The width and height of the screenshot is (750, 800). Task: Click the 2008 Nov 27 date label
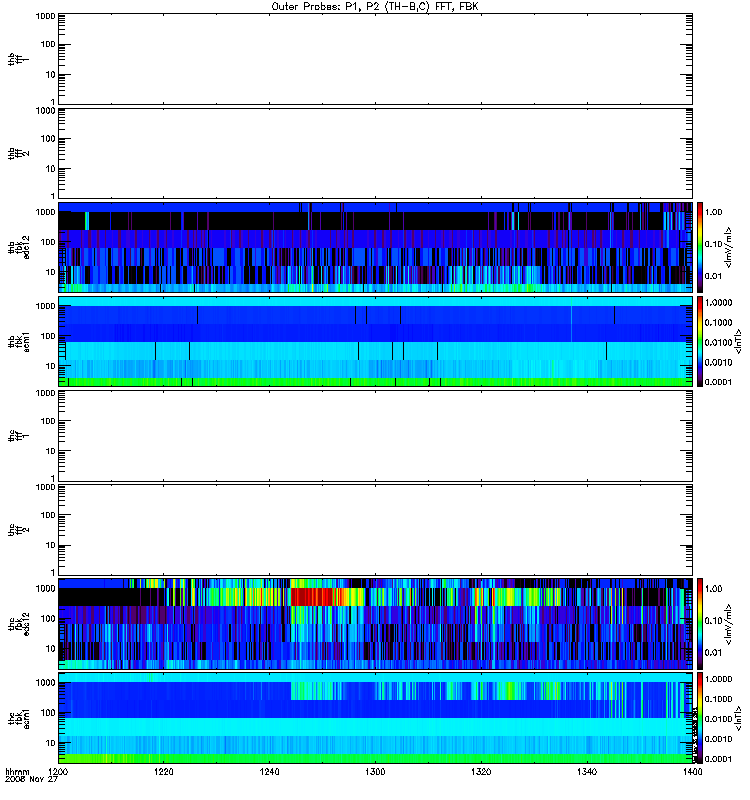tap(32, 780)
